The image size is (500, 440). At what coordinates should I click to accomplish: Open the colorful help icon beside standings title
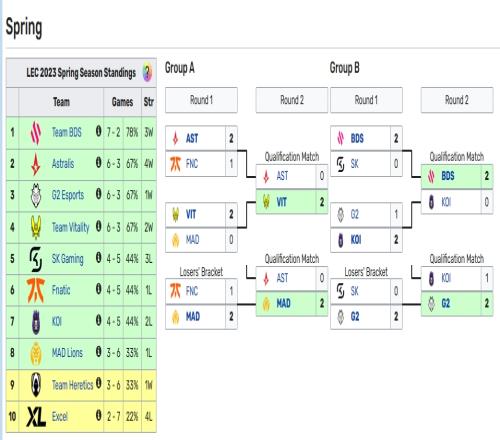point(147,72)
